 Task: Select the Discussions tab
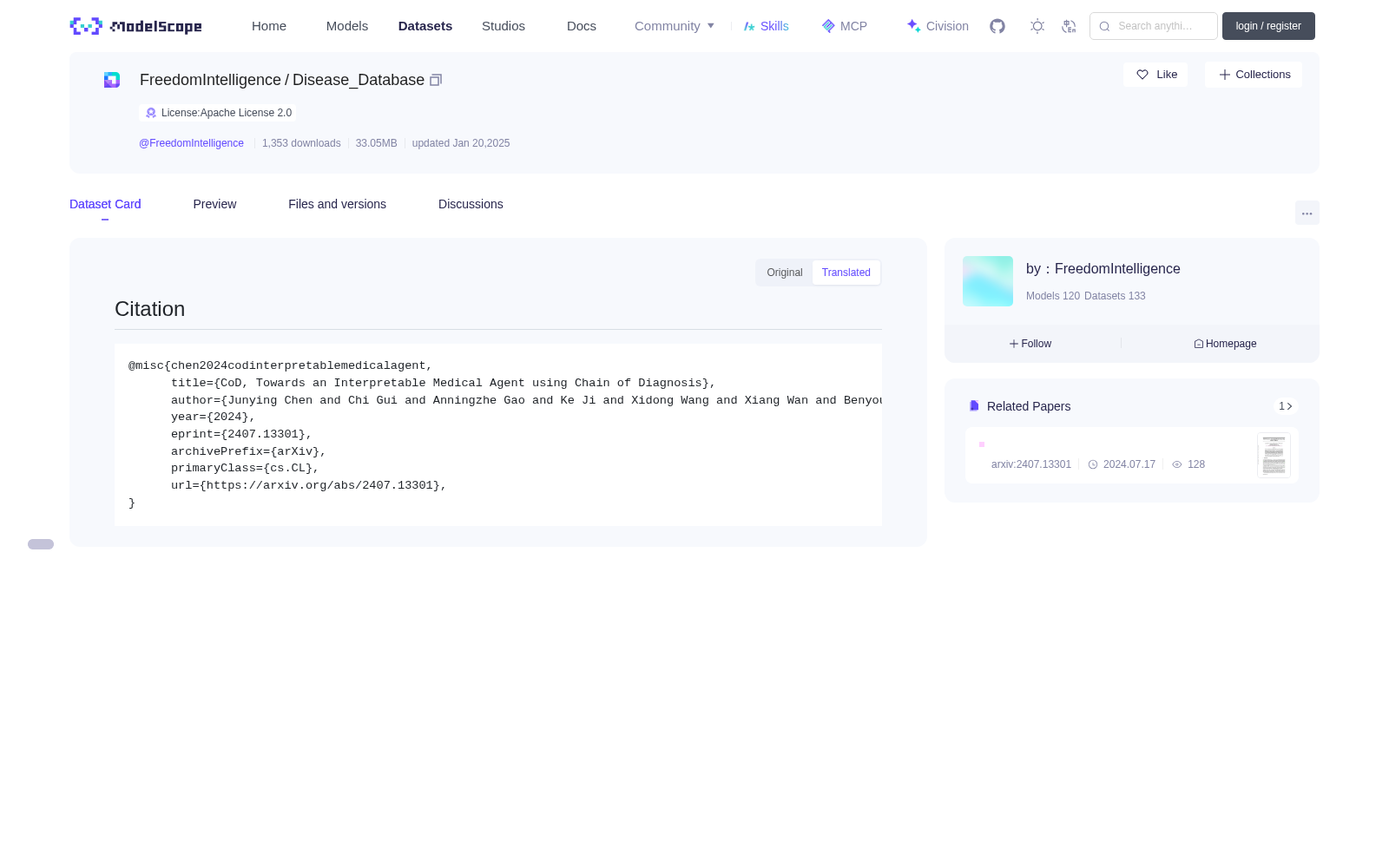coord(471,204)
